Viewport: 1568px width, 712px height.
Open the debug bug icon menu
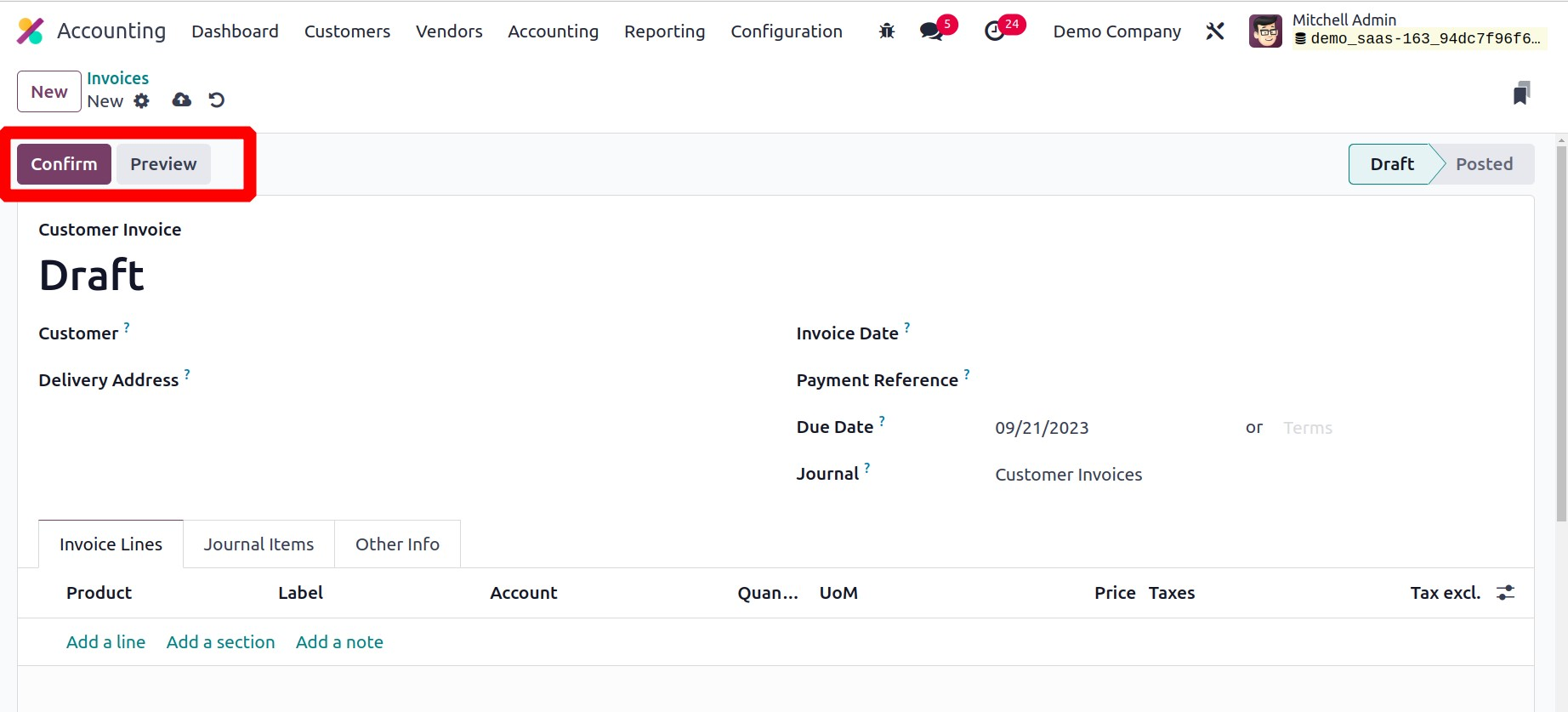(x=887, y=31)
